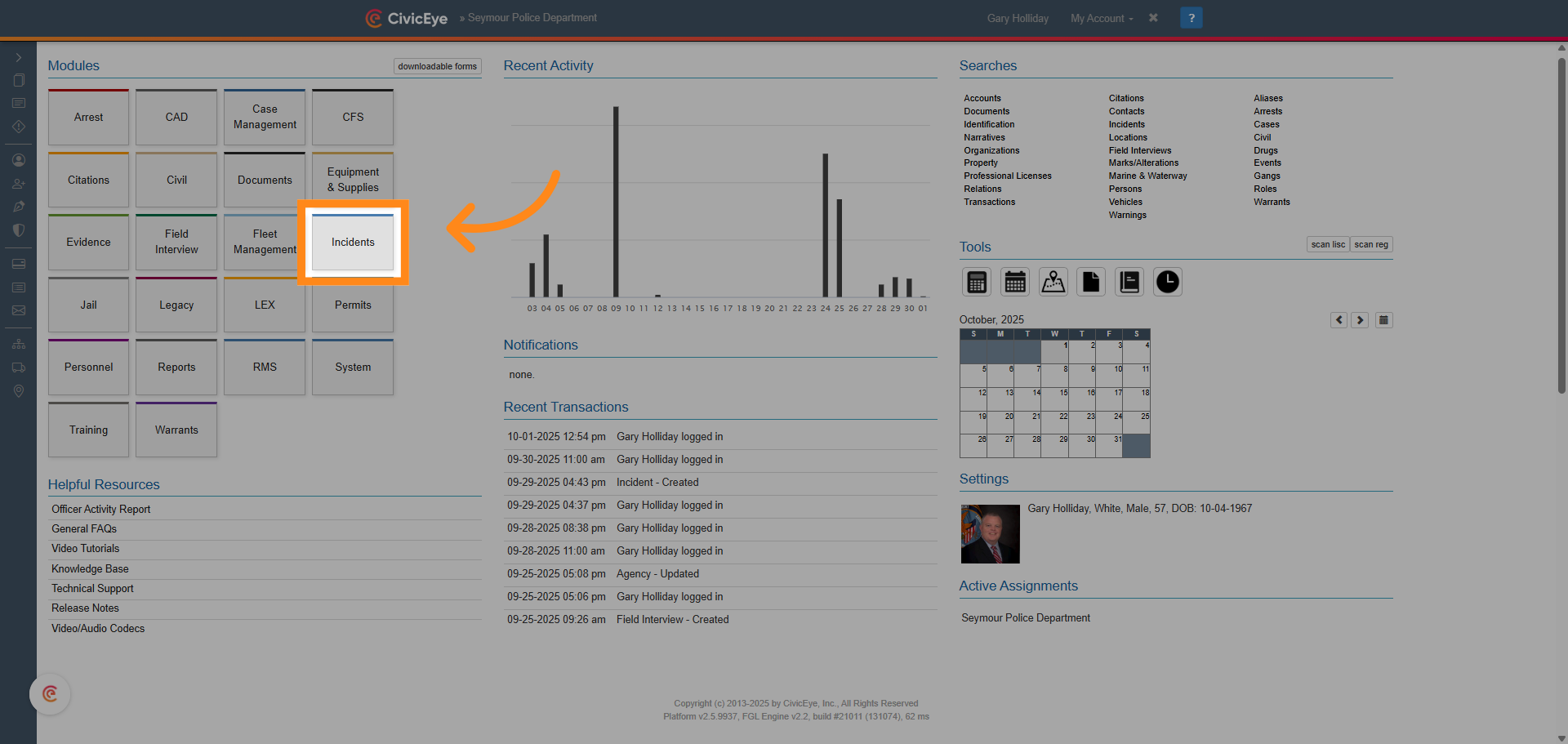Viewport: 1568px width, 744px height.
Task: Click the Seymour Police Department active assignment
Action: point(1026,618)
